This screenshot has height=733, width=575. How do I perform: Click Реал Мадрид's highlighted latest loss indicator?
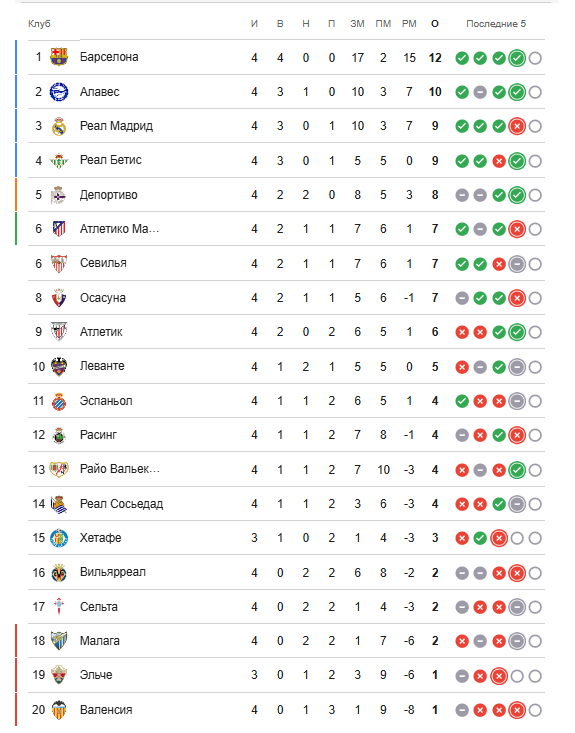pyautogui.click(x=517, y=126)
